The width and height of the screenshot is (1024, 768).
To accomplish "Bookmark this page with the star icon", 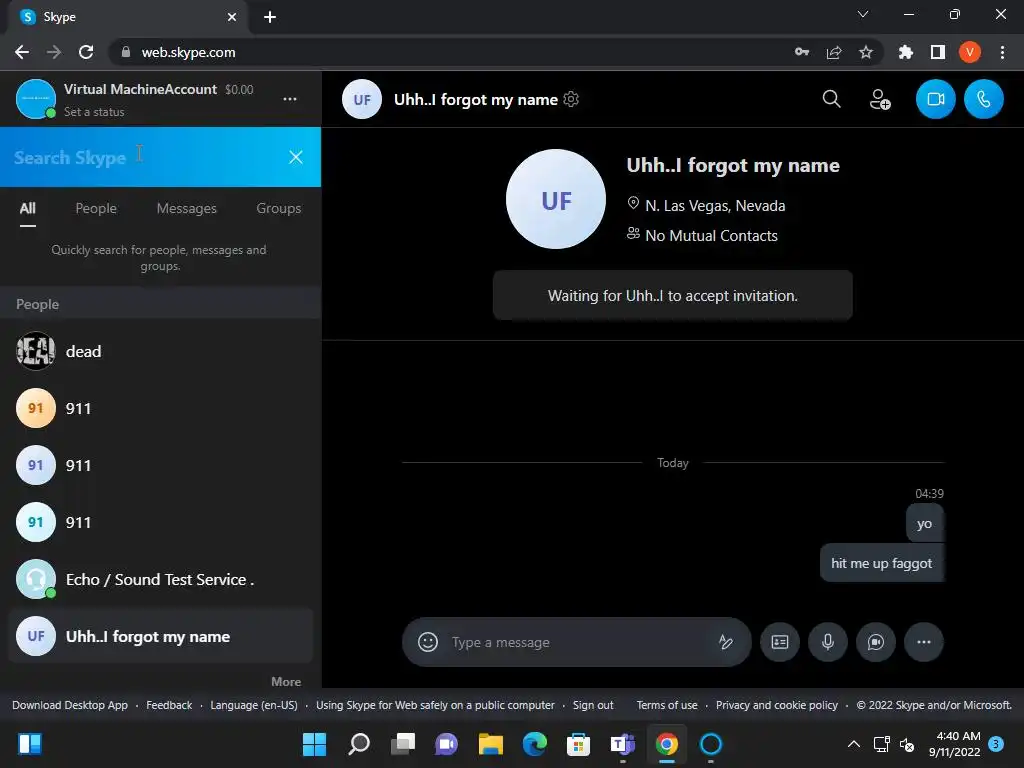I will 866,52.
